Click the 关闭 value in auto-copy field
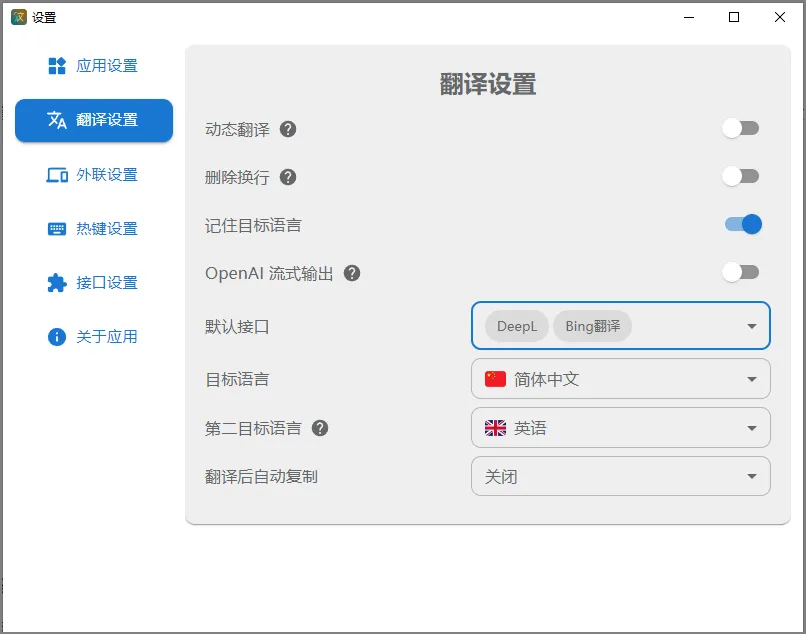This screenshot has height=634, width=806. [x=501, y=477]
